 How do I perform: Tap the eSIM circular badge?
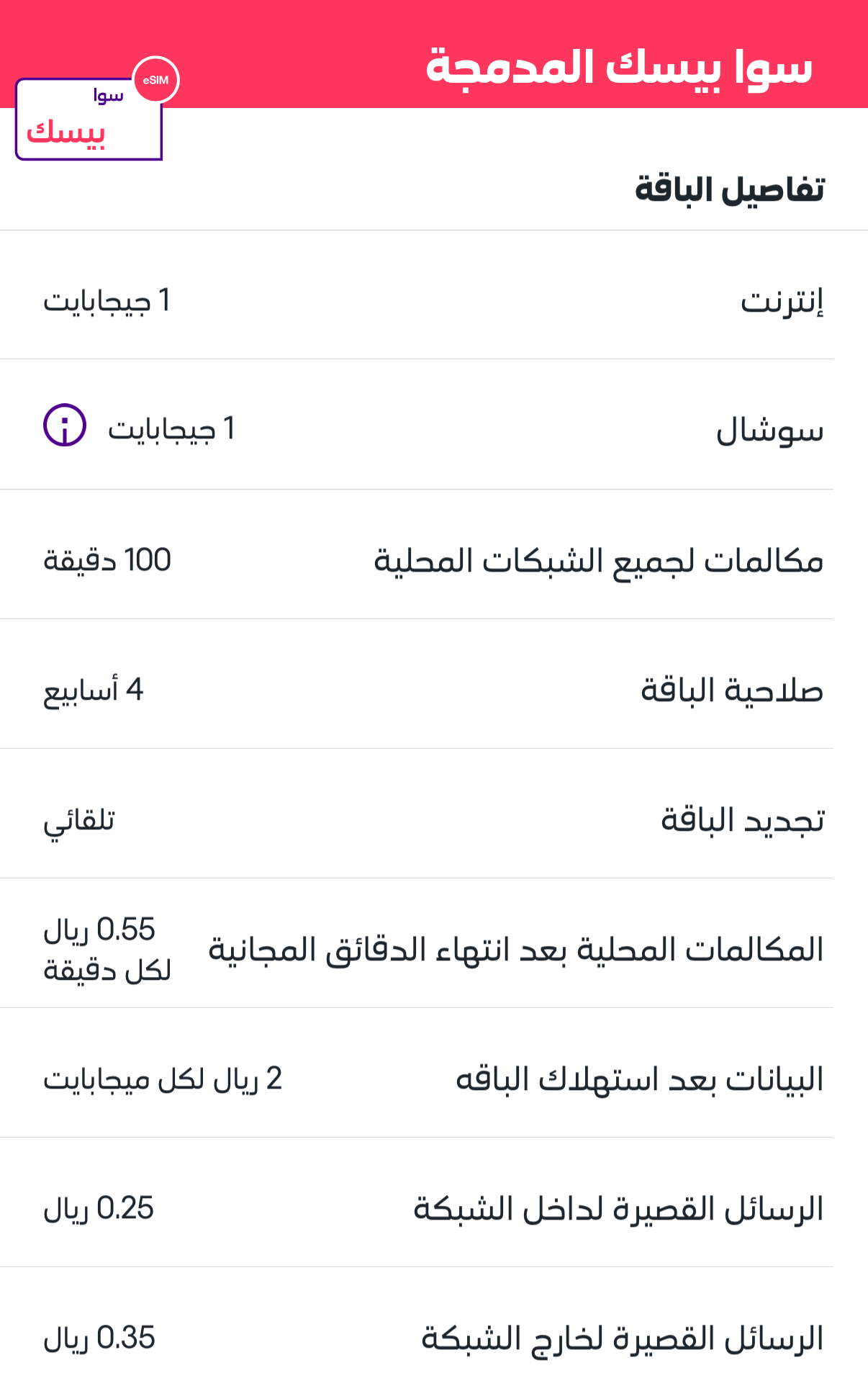coord(155,80)
